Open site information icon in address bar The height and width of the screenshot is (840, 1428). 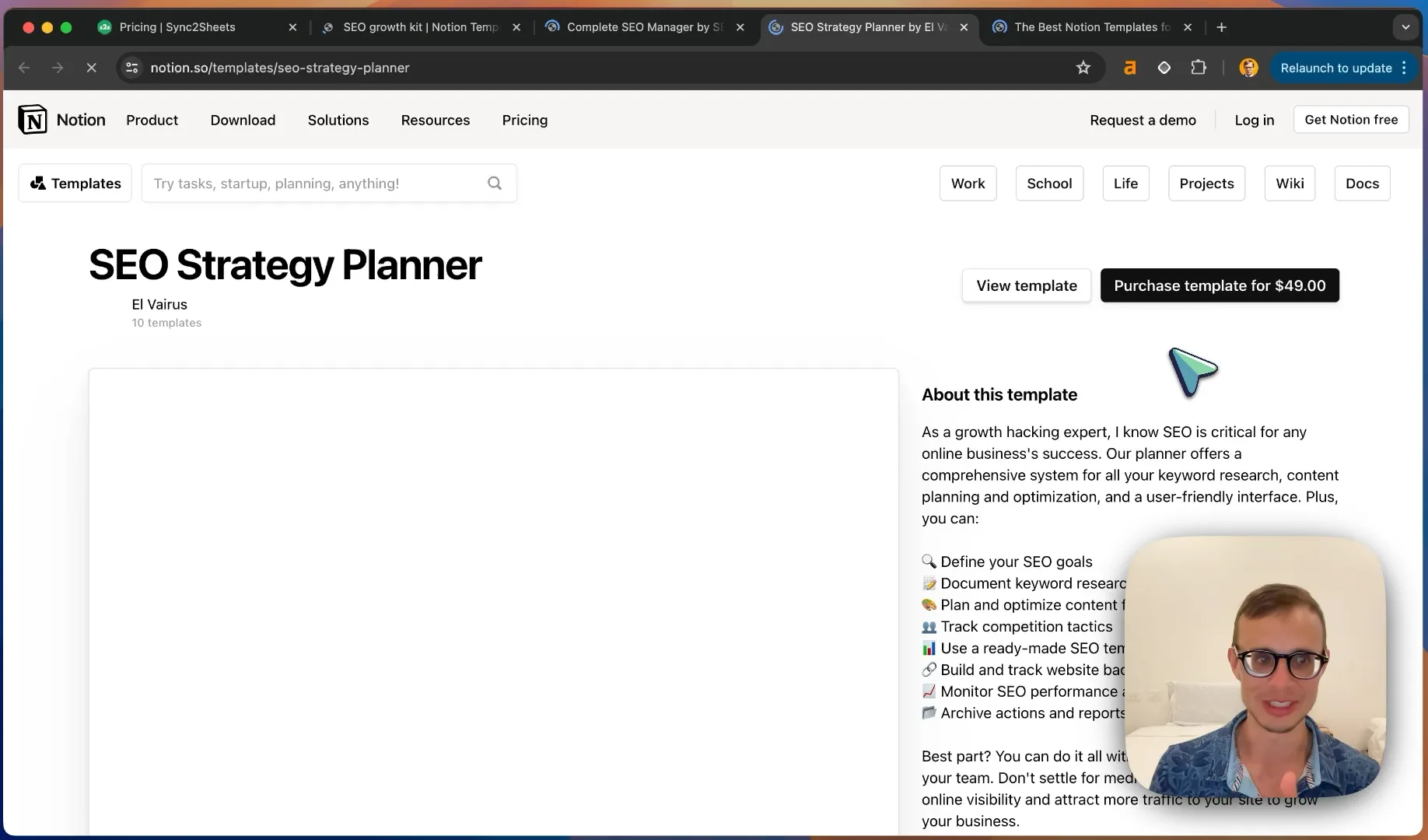click(x=132, y=68)
